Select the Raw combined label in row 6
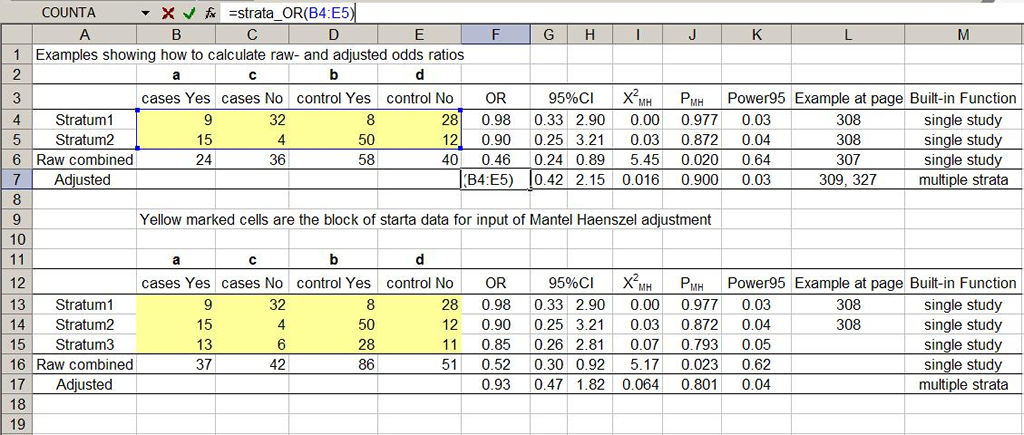The image size is (1024, 435). point(84,160)
